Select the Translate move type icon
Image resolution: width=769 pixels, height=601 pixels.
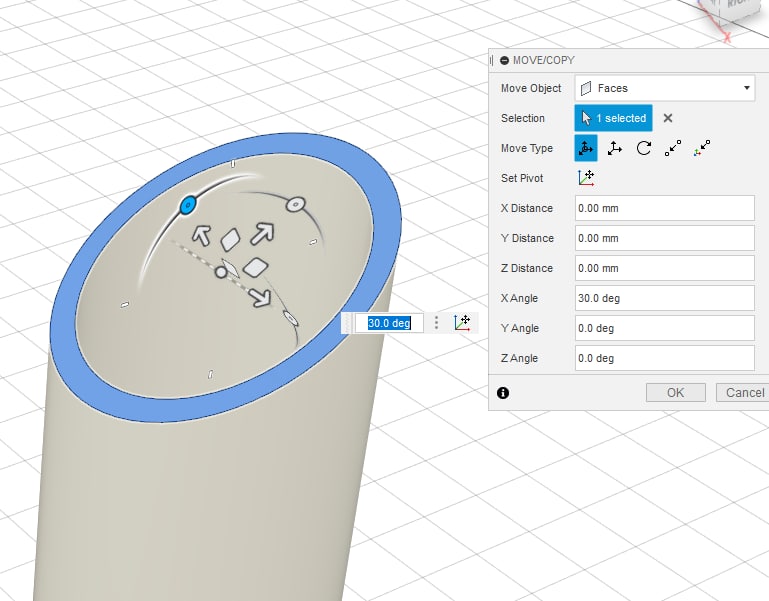(615, 148)
